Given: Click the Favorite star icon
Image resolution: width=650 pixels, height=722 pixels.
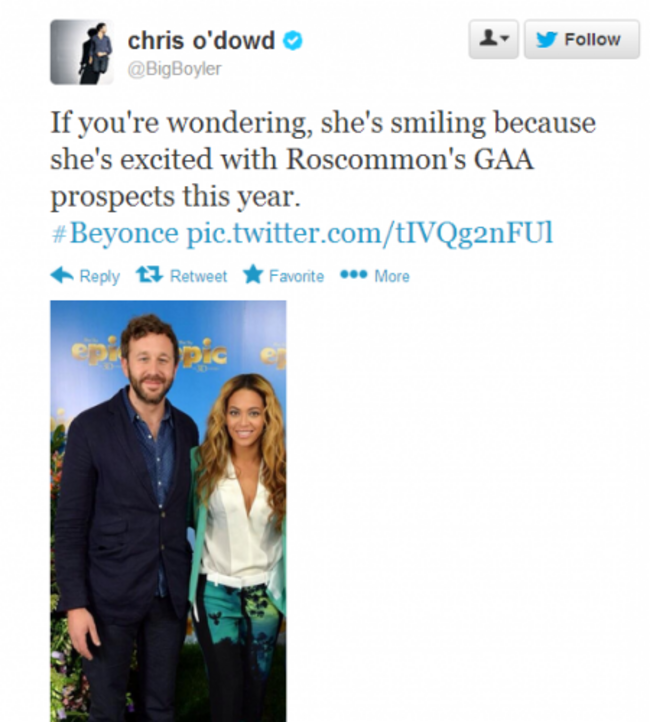Looking at the screenshot, I should (253, 274).
